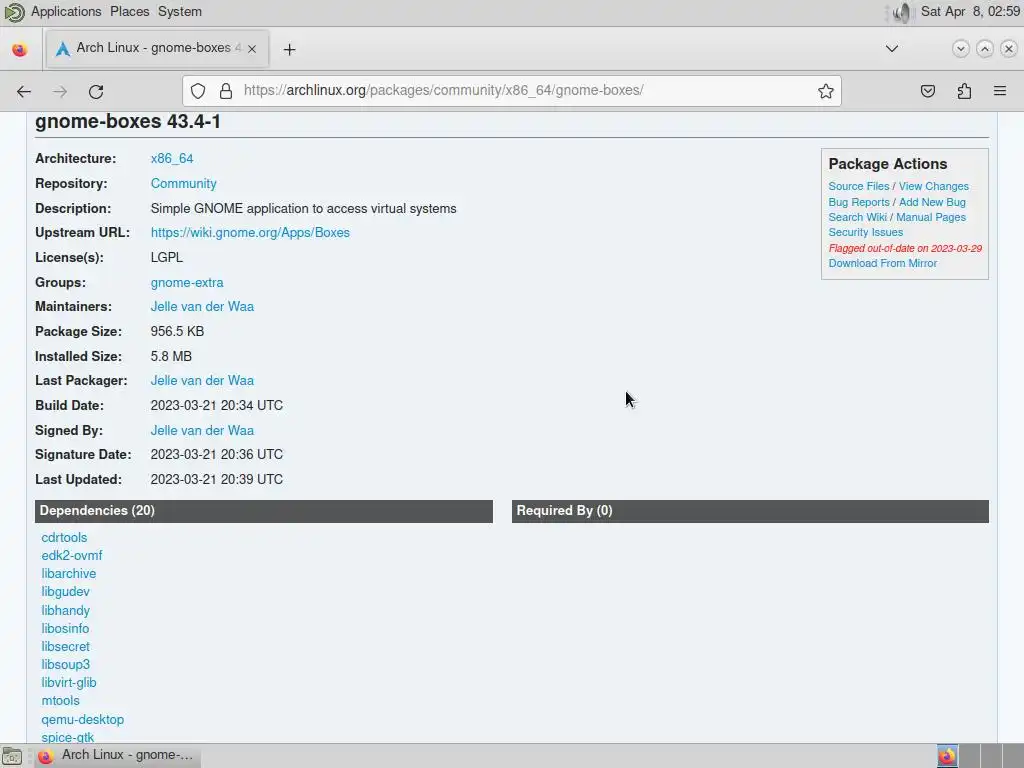This screenshot has height=768, width=1024.
Task: Open the Source Files link
Action: pos(859,186)
